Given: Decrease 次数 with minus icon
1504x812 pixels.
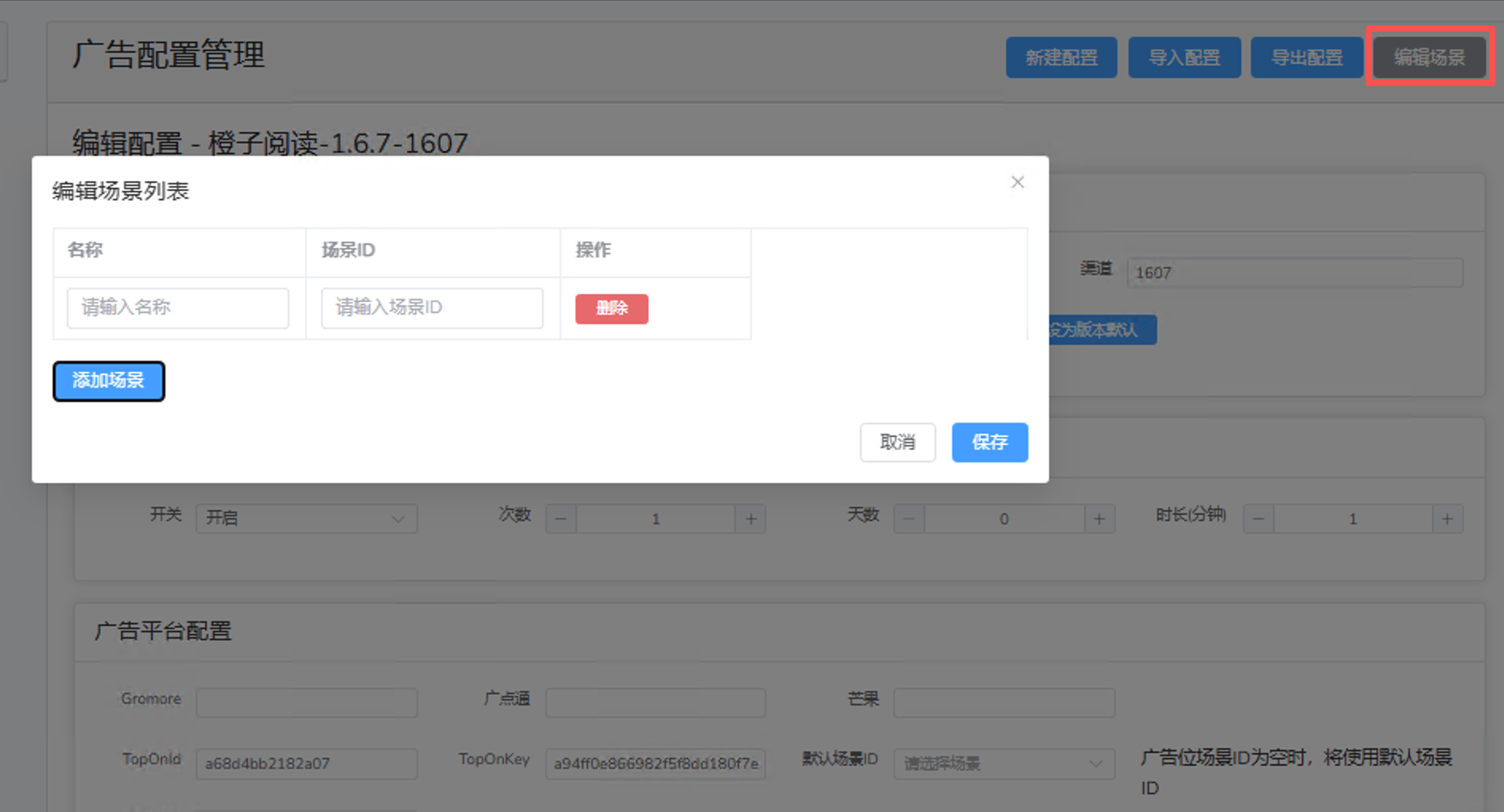Looking at the screenshot, I should pyautogui.click(x=561, y=520).
